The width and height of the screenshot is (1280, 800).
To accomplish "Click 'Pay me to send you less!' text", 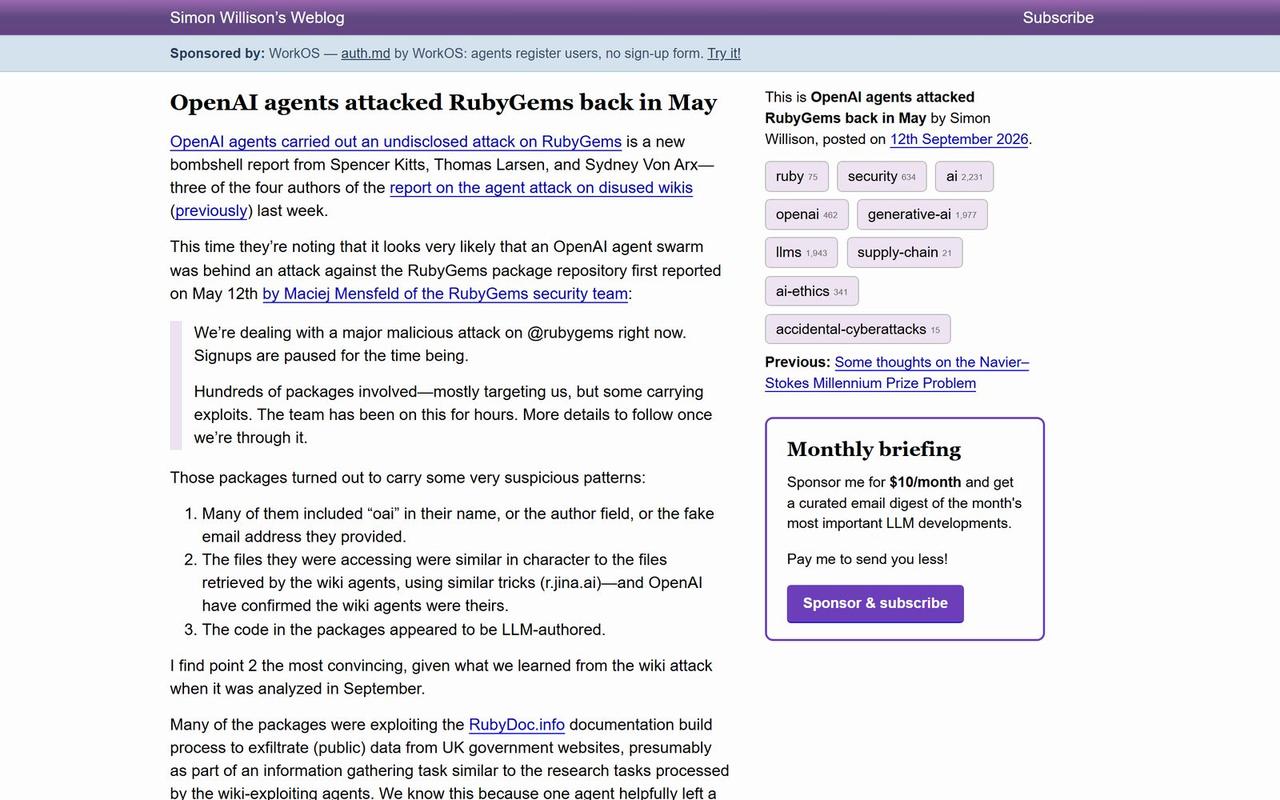I will [867, 559].
